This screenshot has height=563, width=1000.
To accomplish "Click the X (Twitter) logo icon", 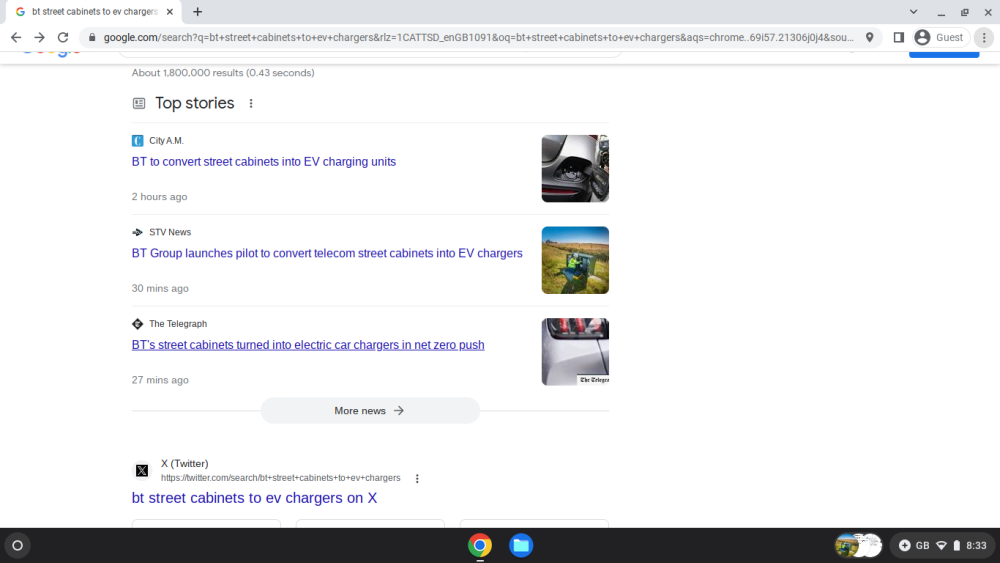I will click(x=142, y=471).
